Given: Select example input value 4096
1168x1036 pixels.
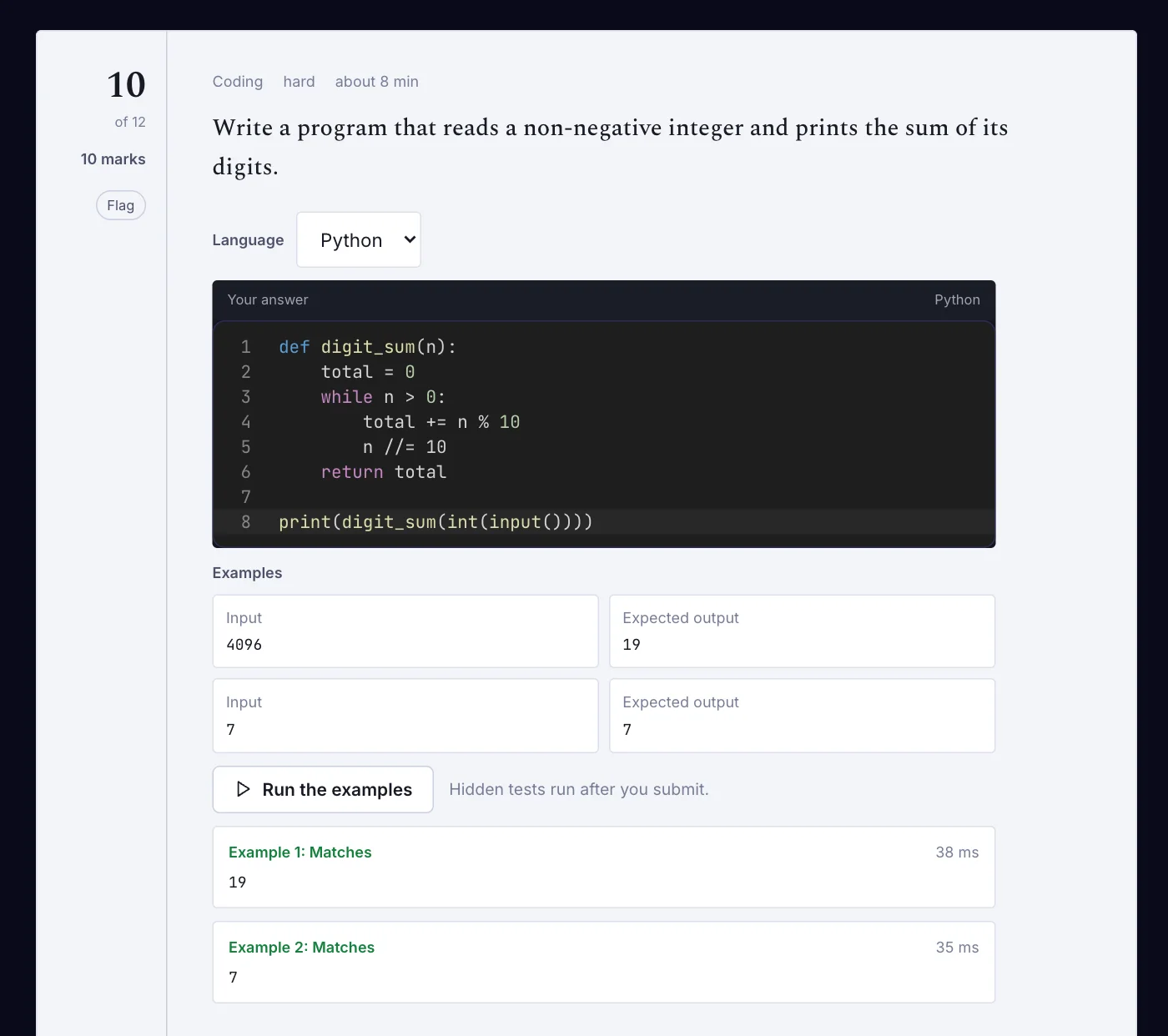Looking at the screenshot, I should click(x=244, y=645).
